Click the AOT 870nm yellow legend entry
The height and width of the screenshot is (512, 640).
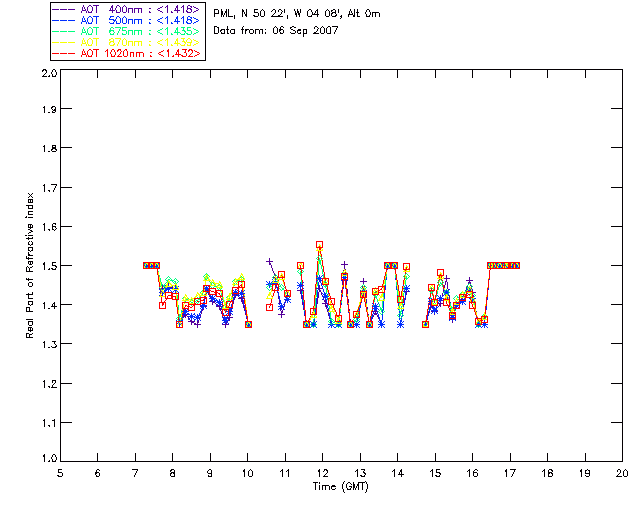(x=127, y=42)
